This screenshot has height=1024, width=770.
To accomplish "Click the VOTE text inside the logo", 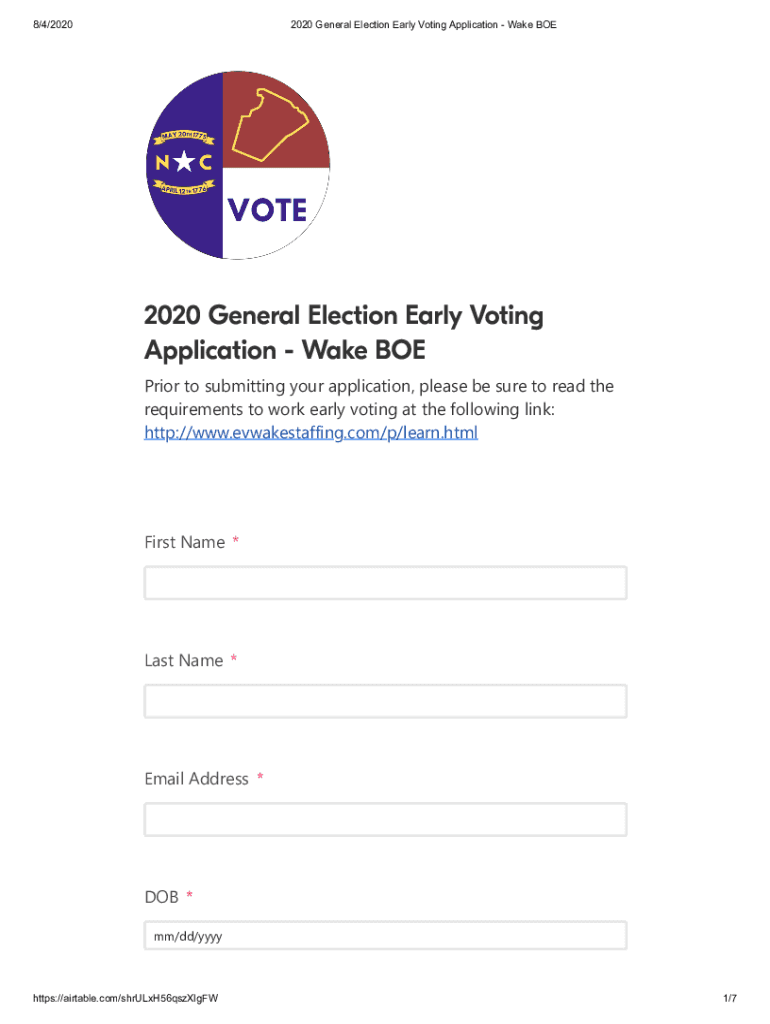I will pos(268,210).
